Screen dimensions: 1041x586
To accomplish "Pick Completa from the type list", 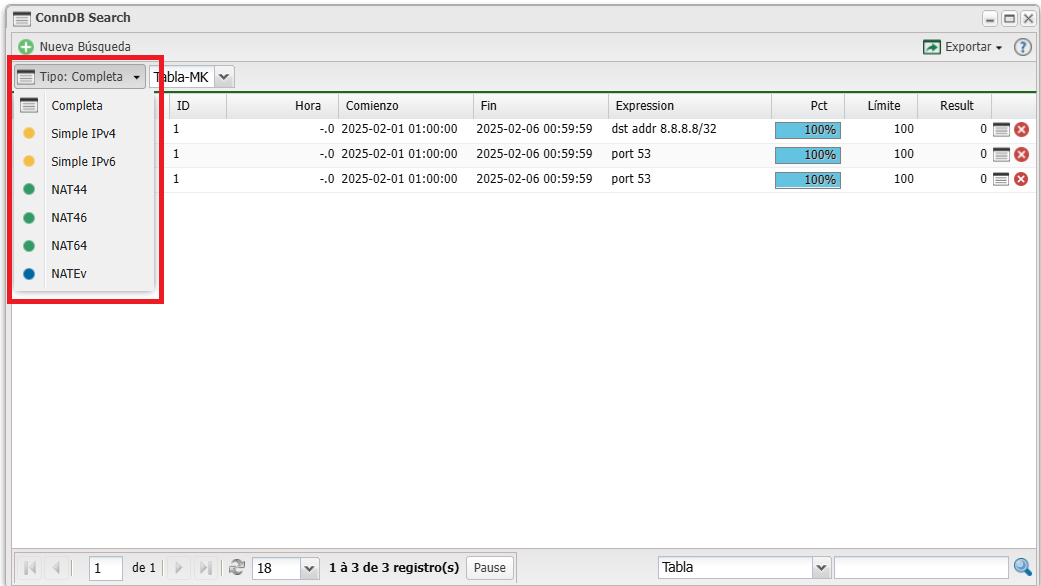I will click(x=77, y=105).
